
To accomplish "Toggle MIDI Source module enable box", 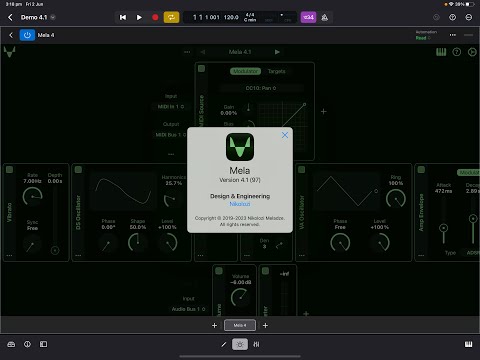I will point(201,69).
